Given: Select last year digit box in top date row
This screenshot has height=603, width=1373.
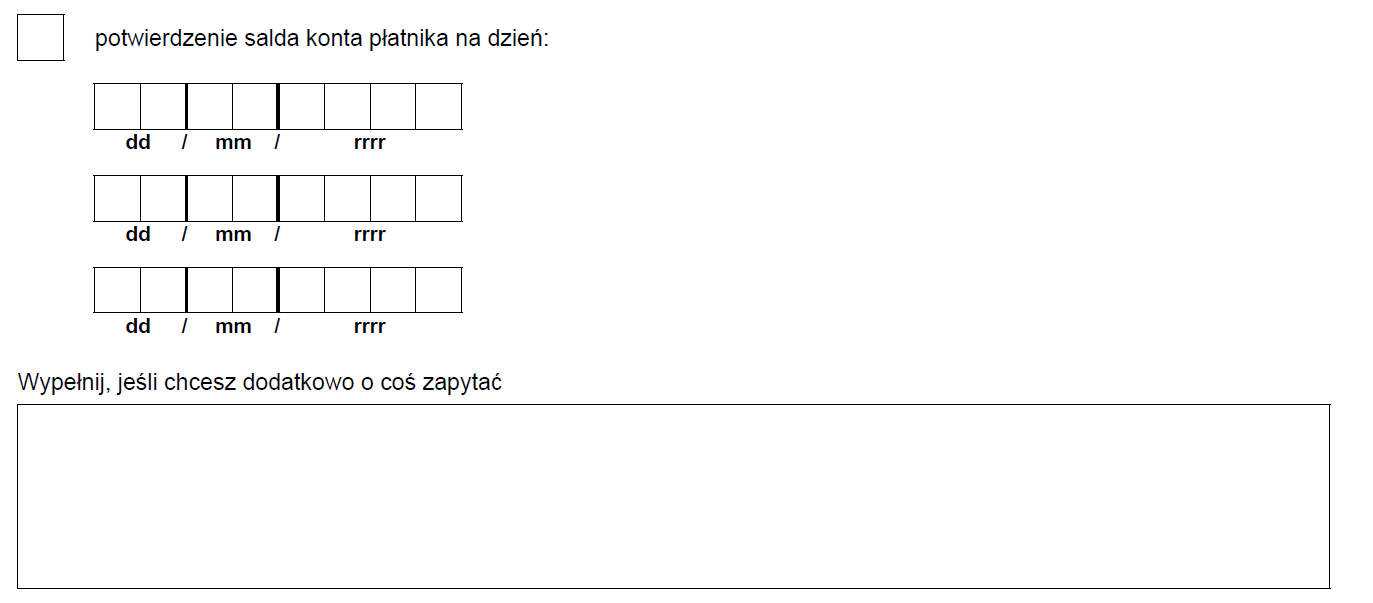Looking at the screenshot, I should tap(439, 106).
